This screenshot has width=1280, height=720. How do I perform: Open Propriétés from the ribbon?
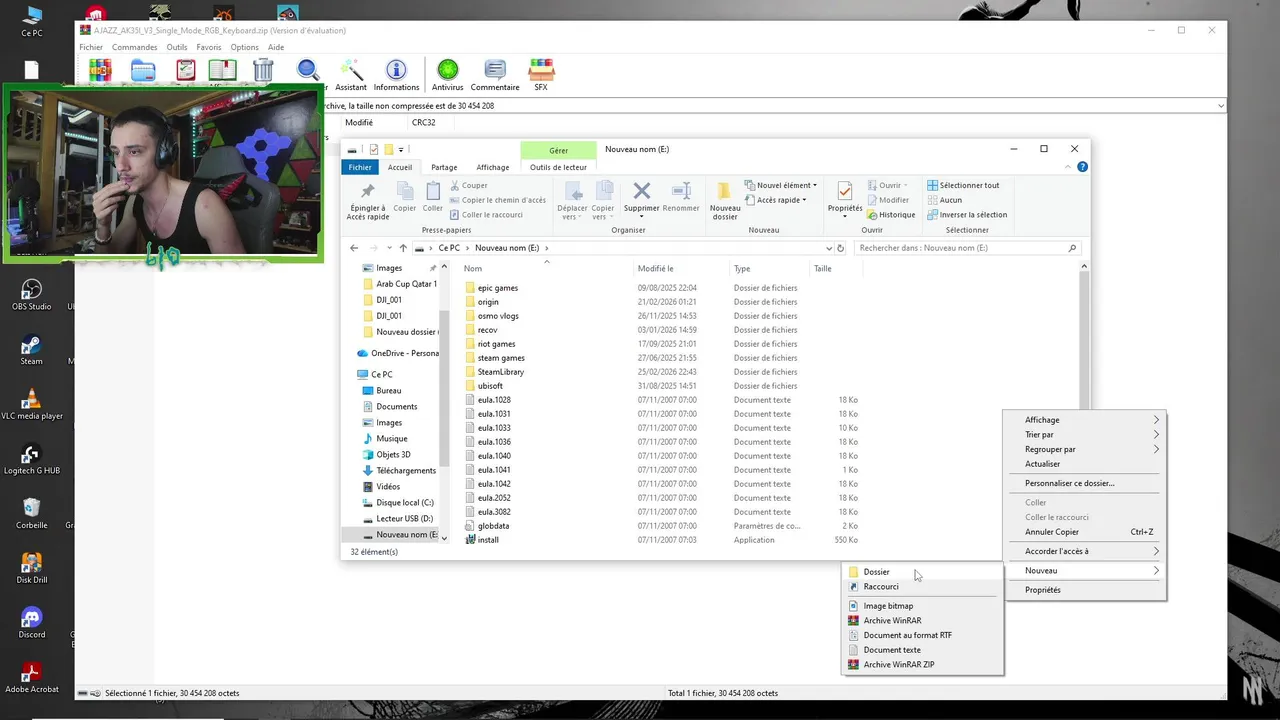click(x=845, y=200)
